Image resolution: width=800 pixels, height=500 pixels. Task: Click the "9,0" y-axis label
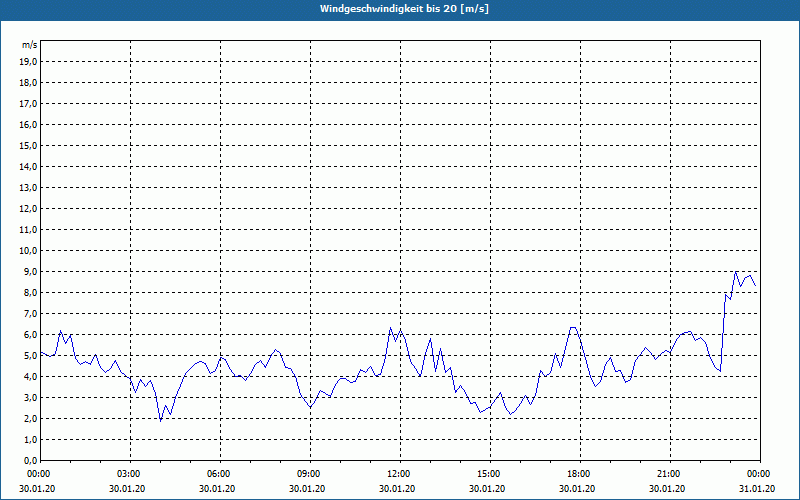pyautogui.click(x=30, y=271)
